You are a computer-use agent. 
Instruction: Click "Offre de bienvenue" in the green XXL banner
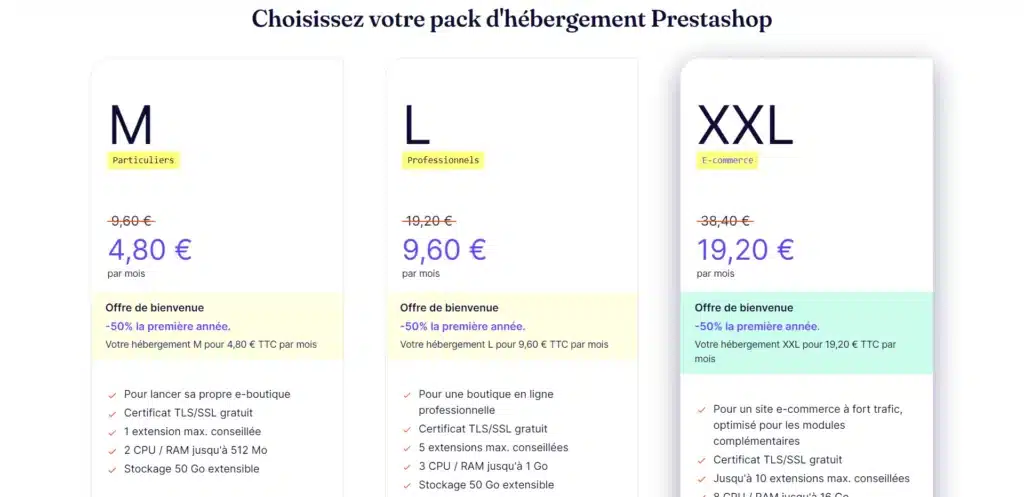pyautogui.click(x=744, y=308)
